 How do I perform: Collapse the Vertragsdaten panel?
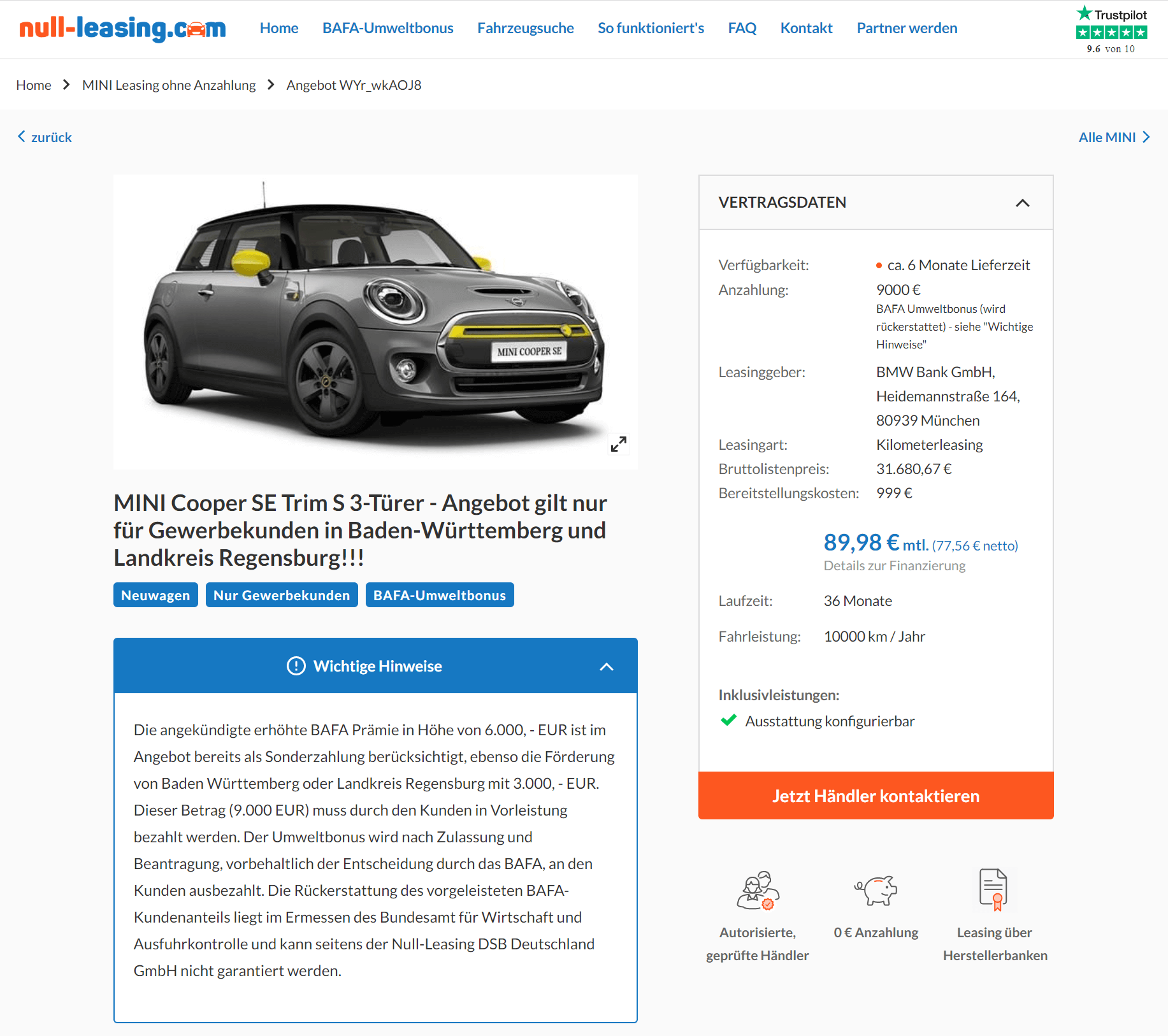(1022, 203)
